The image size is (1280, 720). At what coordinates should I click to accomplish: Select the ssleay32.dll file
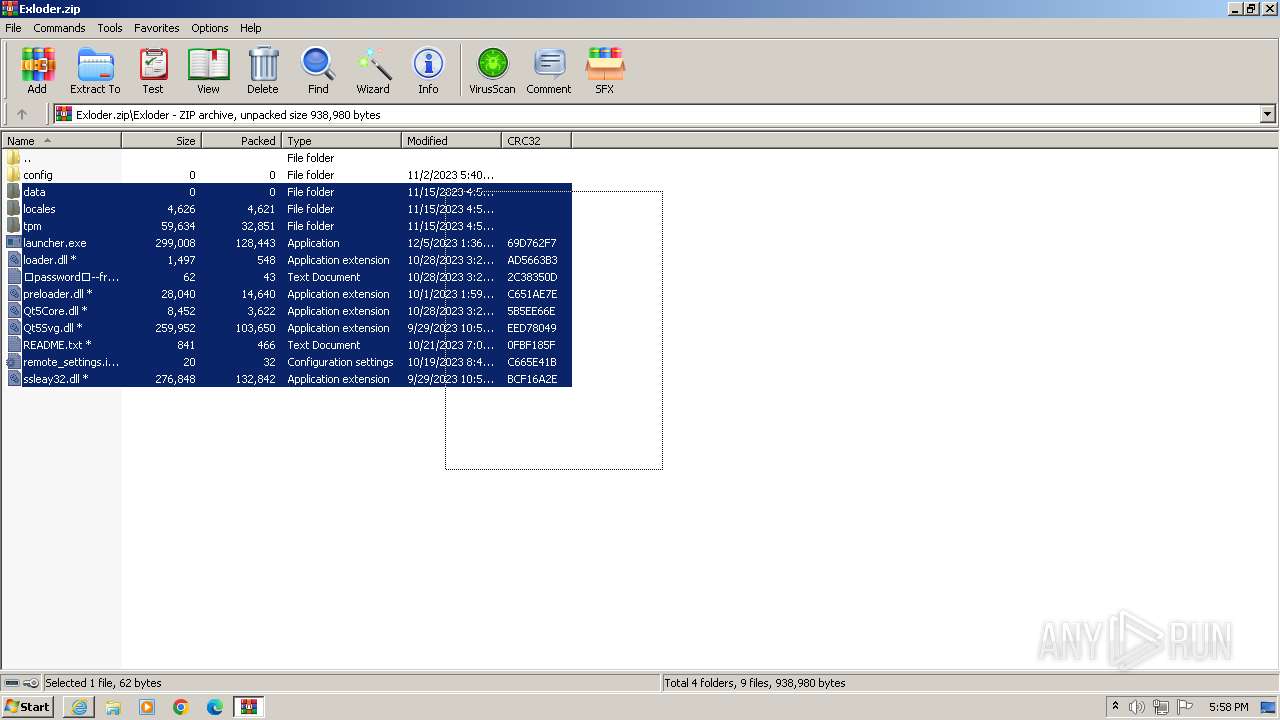point(286,379)
